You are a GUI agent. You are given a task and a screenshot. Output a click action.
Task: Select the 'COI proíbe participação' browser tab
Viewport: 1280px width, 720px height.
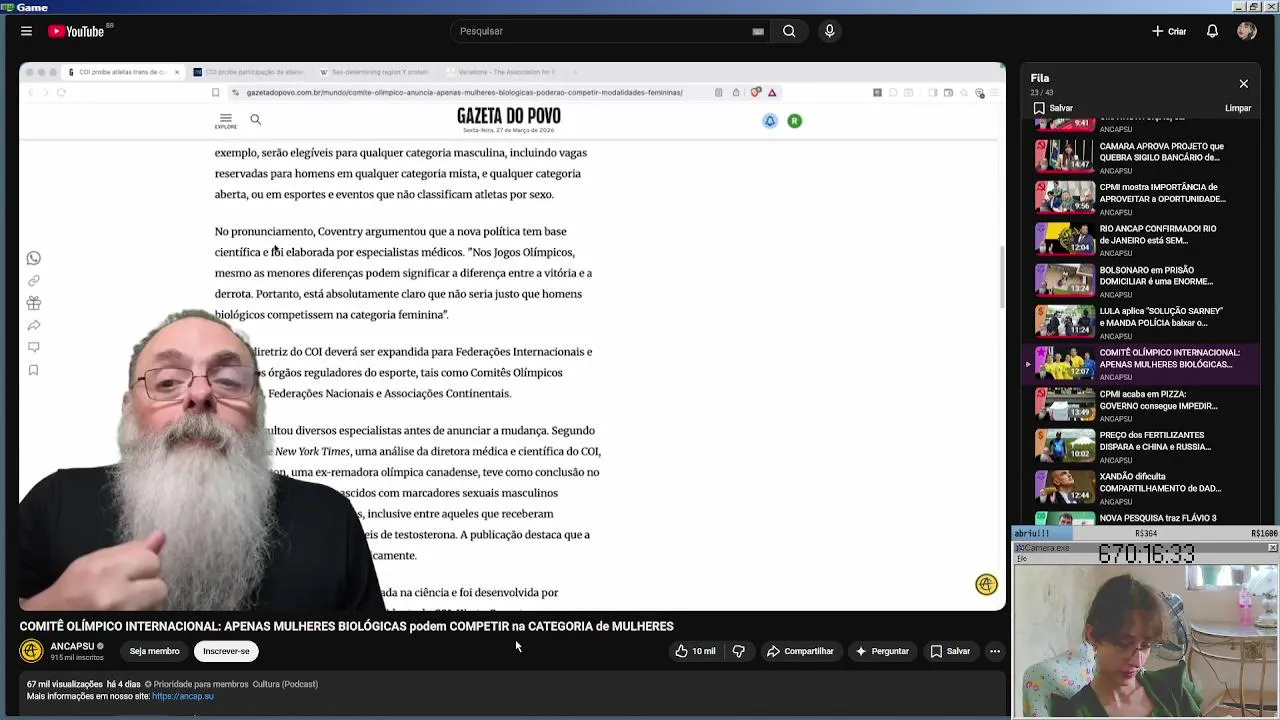coord(250,72)
